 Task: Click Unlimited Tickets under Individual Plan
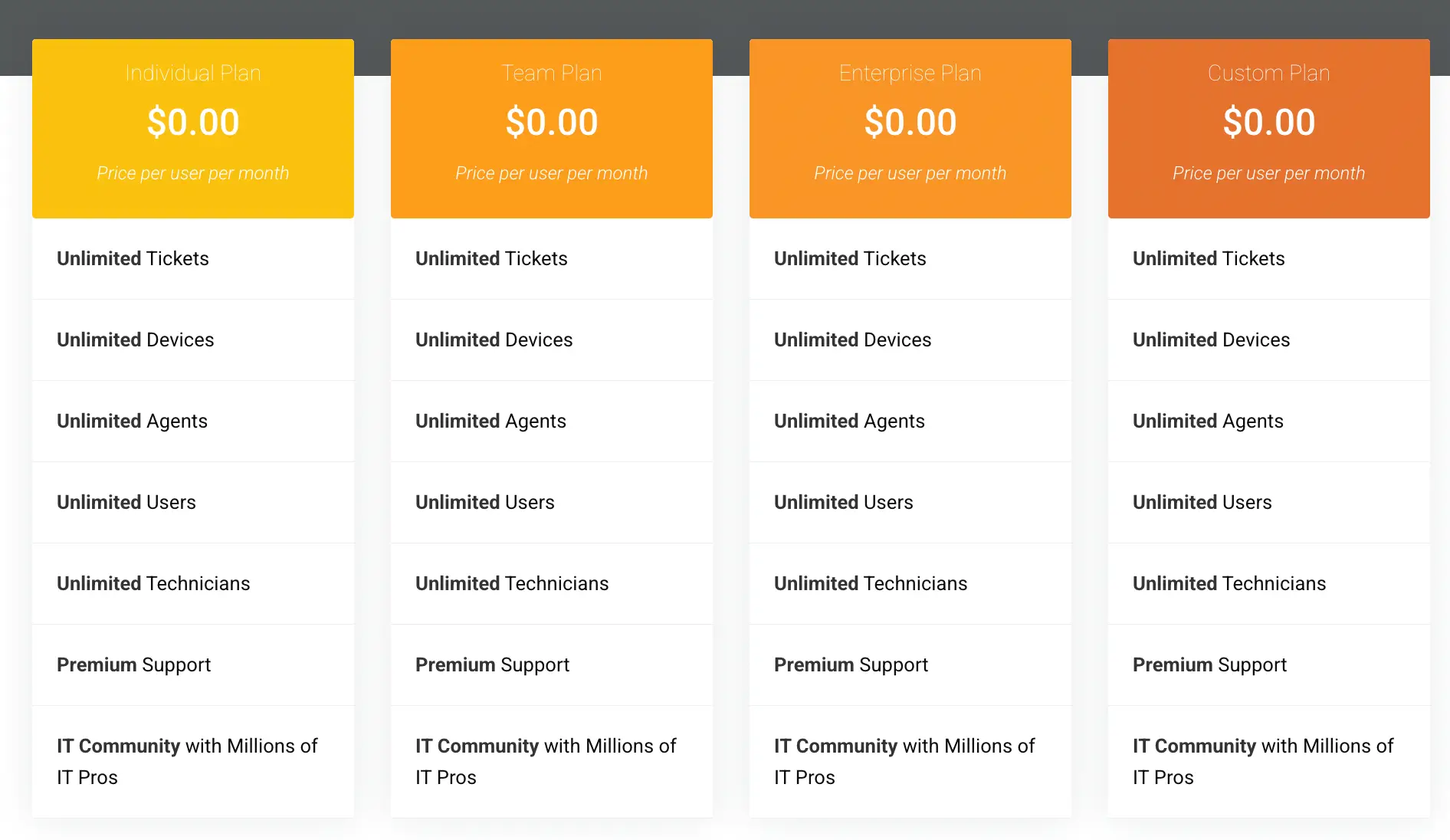click(133, 258)
